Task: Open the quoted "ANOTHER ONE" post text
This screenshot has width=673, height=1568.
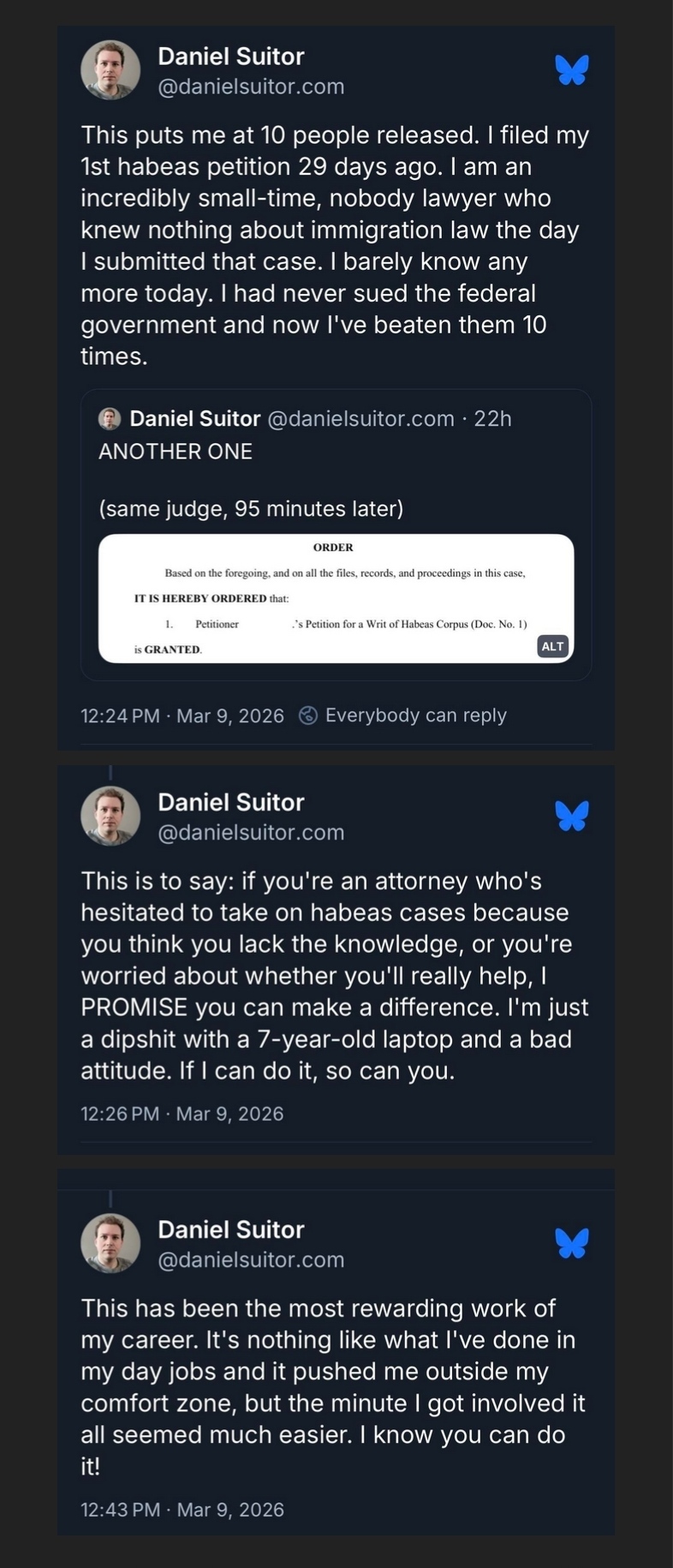Action: [176, 452]
